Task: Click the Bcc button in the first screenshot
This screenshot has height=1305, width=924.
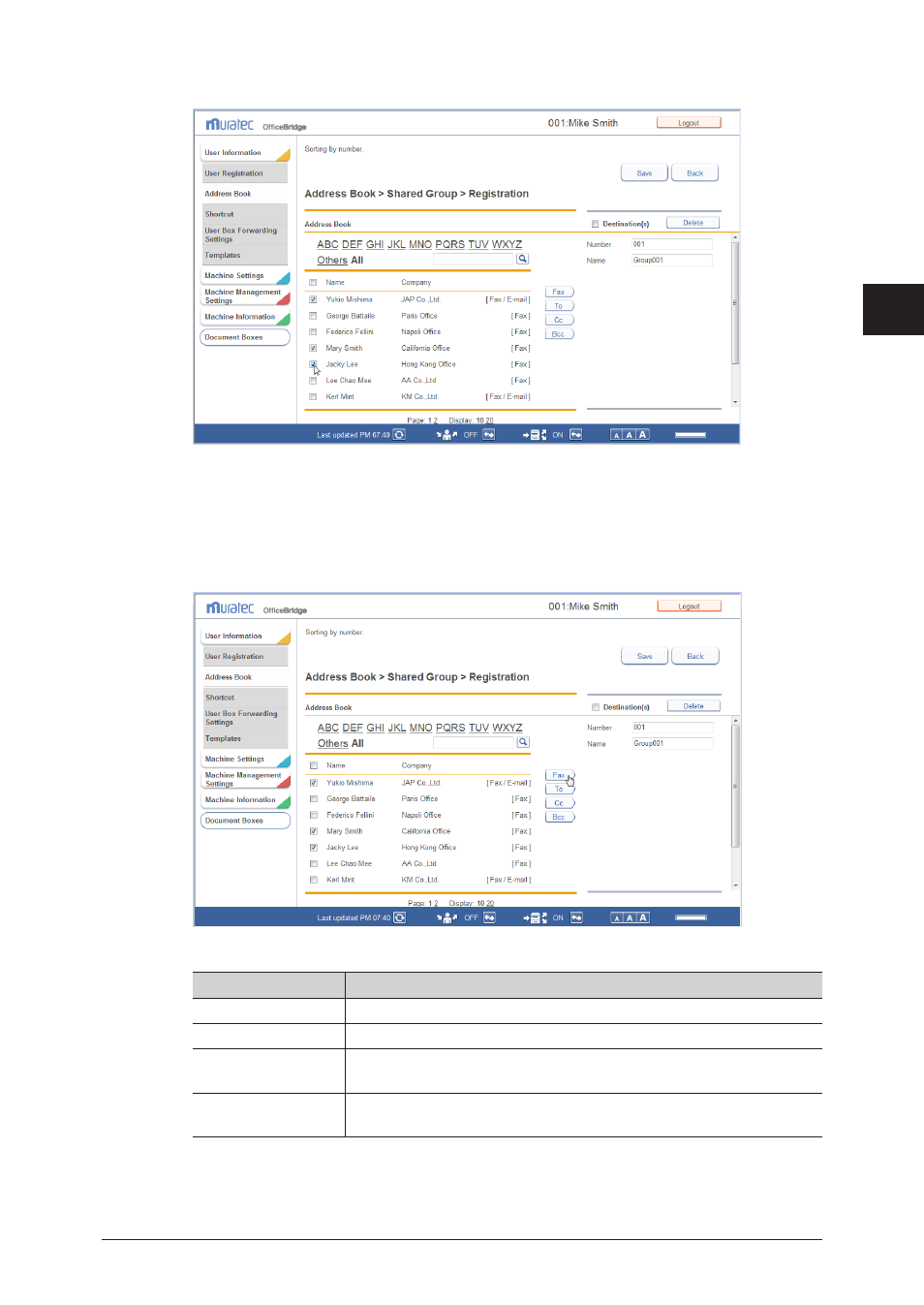Action: tap(559, 334)
